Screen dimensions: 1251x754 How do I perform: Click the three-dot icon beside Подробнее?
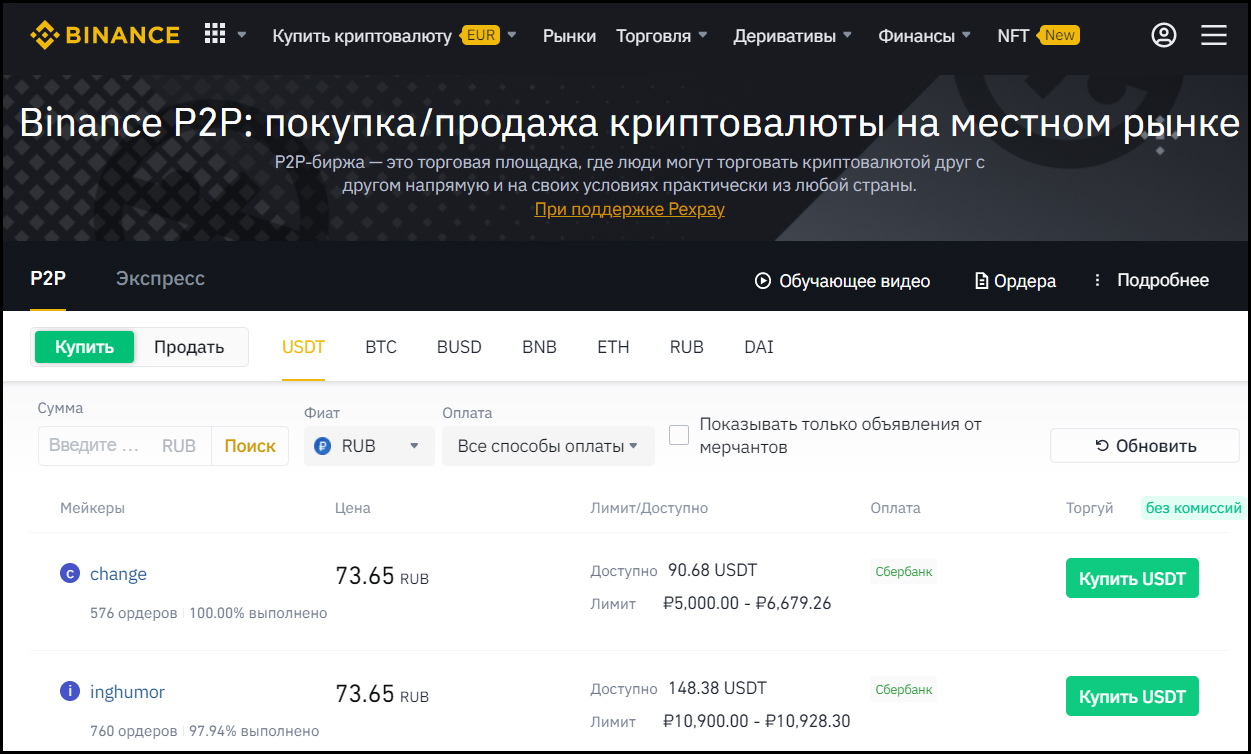(x=1097, y=280)
